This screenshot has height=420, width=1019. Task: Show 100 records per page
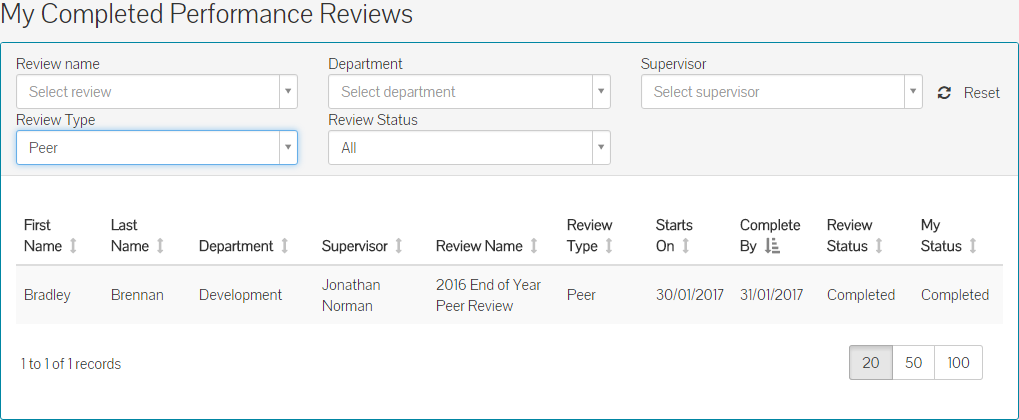958,363
